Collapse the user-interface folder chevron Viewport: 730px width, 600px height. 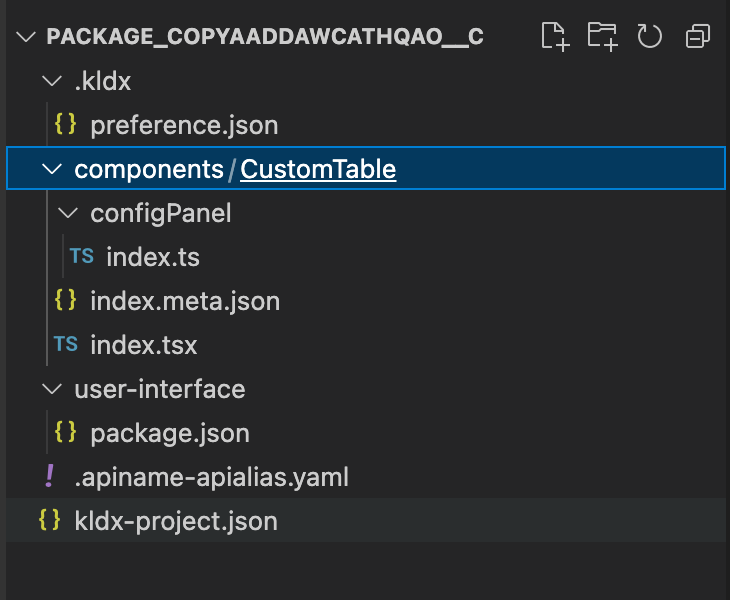tap(52, 389)
